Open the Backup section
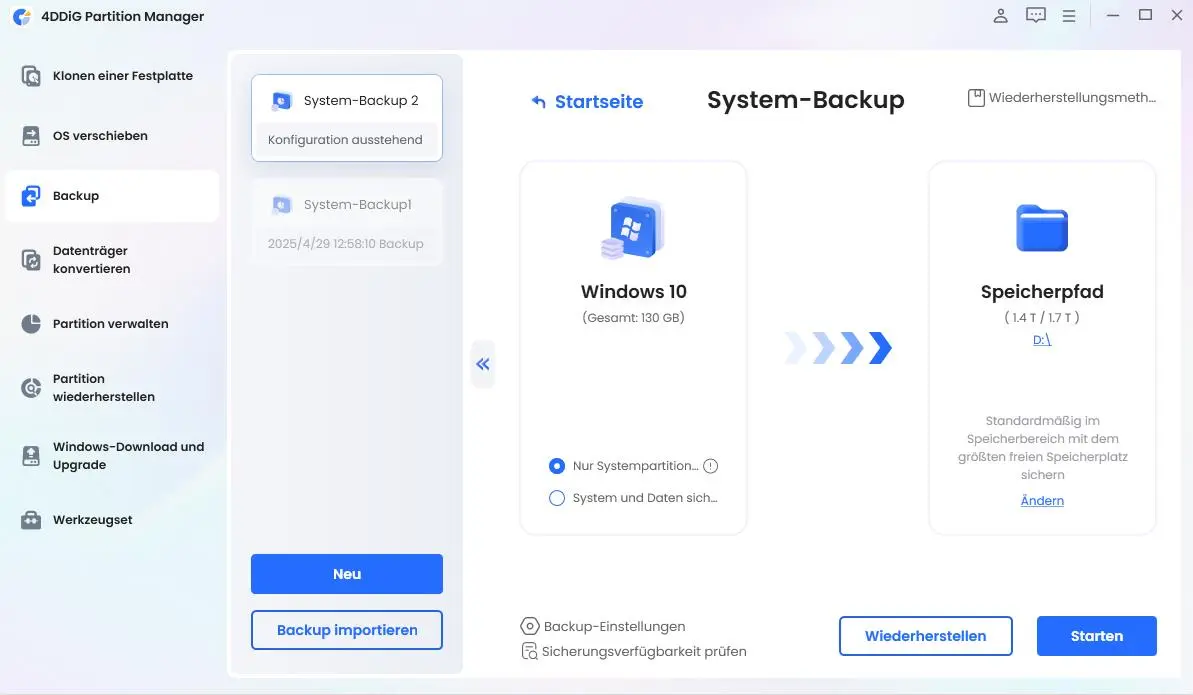 pos(113,196)
